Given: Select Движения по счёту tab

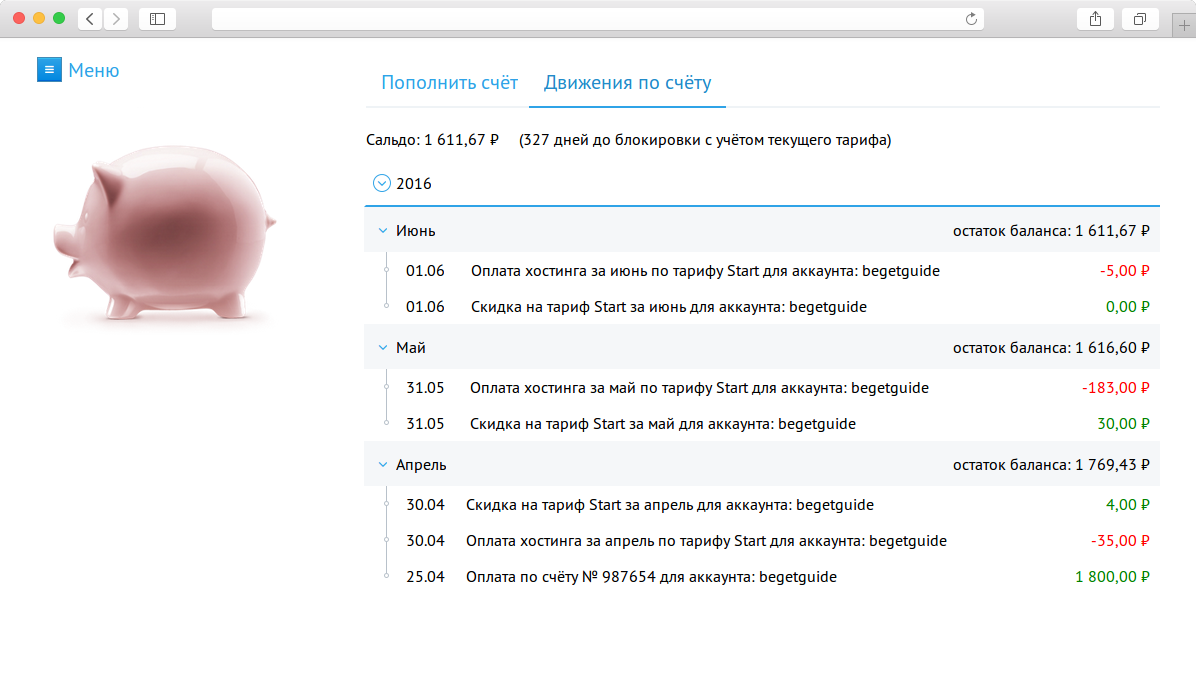Looking at the screenshot, I should click(627, 82).
